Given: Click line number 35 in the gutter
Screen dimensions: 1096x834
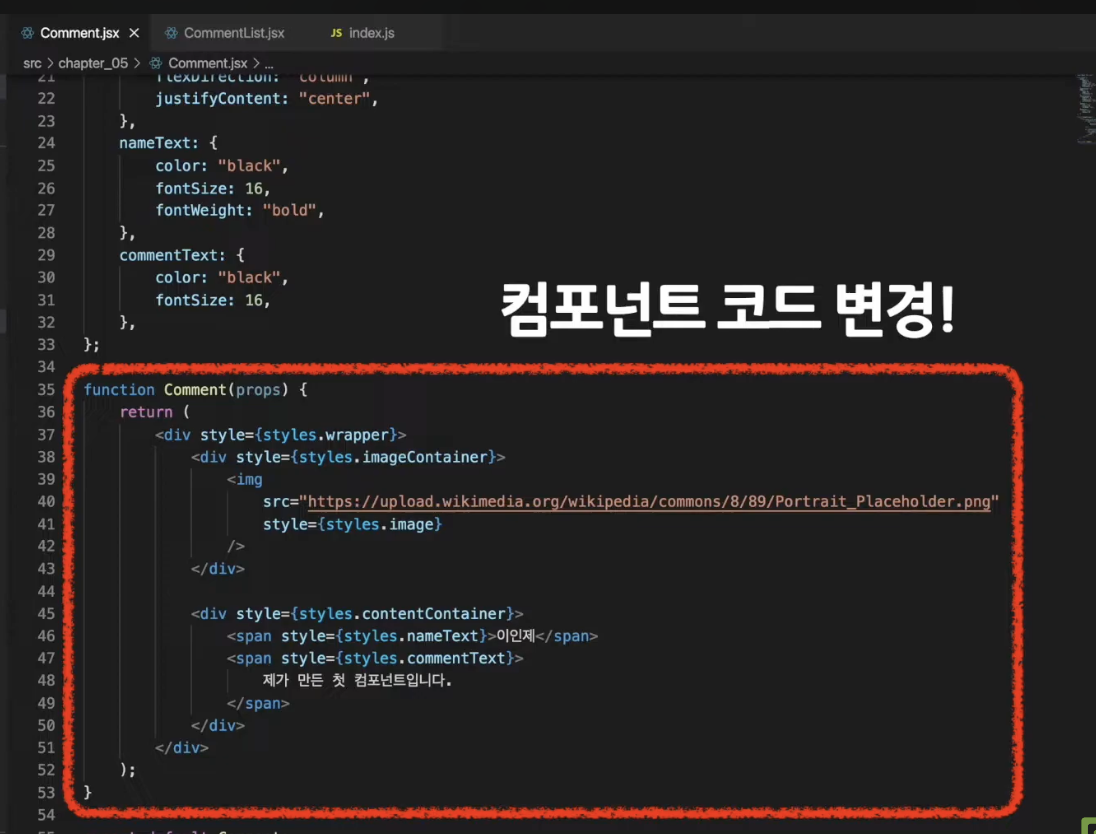Looking at the screenshot, I should pos(46,389).
